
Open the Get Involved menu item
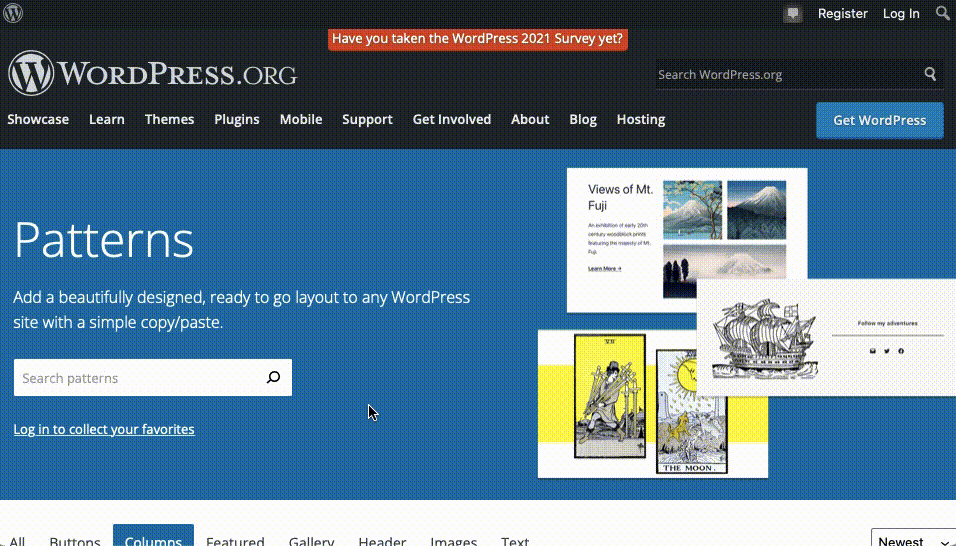452,119
